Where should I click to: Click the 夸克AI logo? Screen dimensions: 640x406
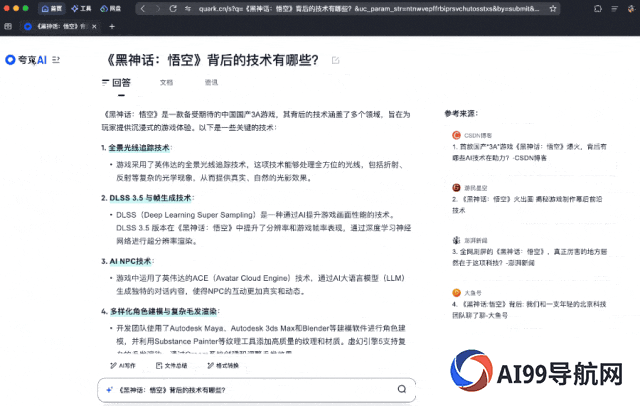26,60
